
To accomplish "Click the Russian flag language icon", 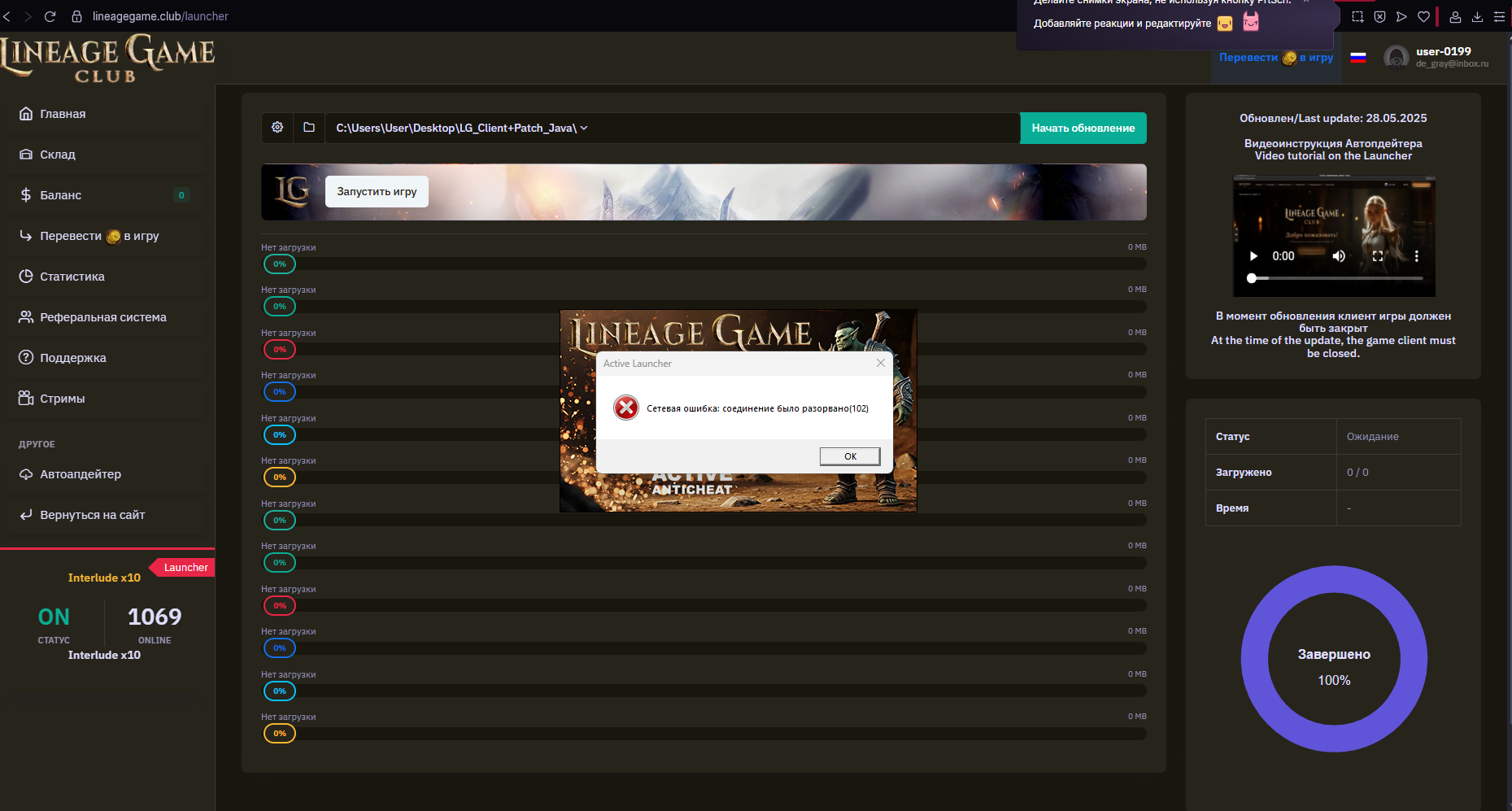I will pos(1358,58).
